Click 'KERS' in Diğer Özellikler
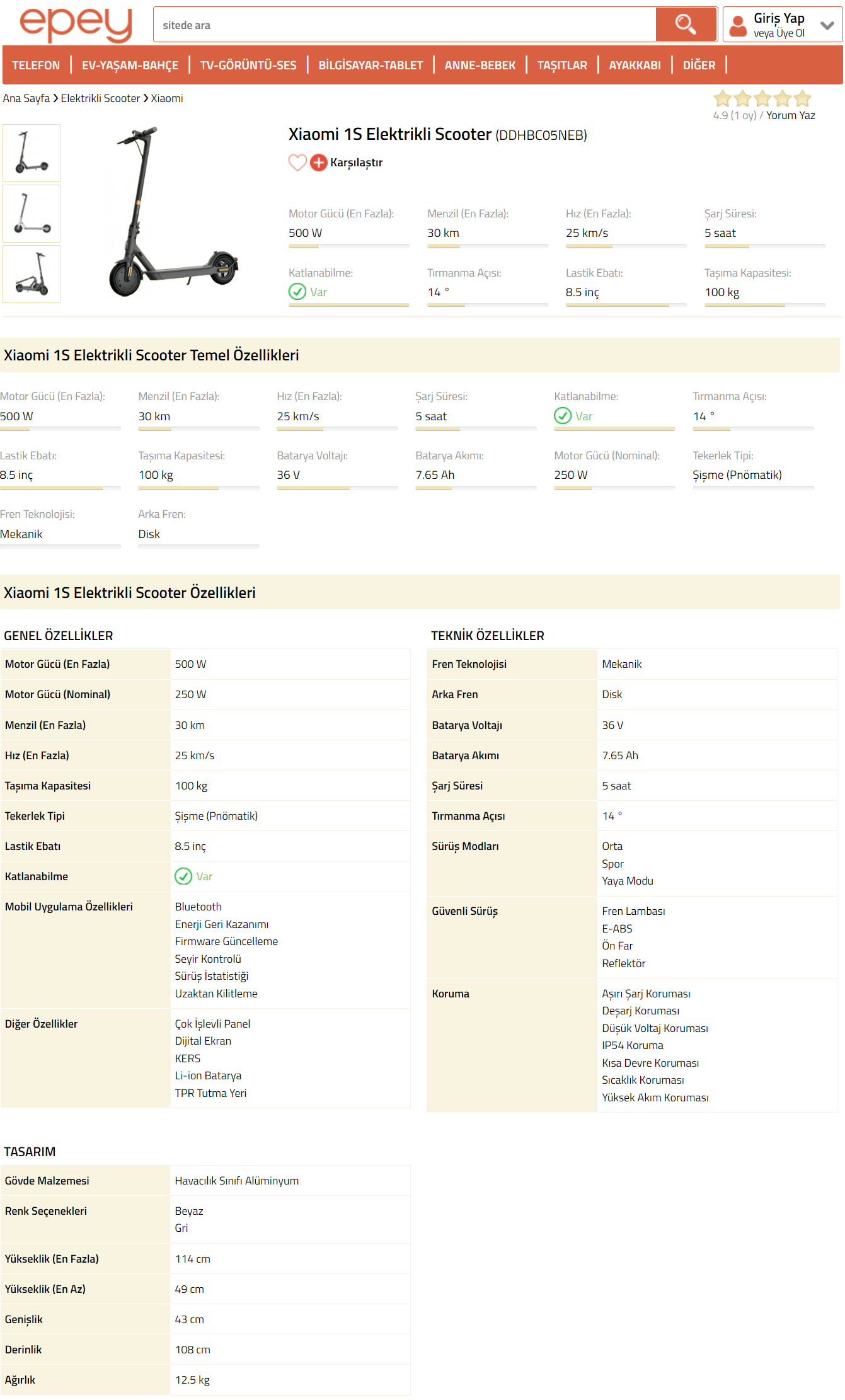This screenshot has height=1400, width=845. (188, 1059)
